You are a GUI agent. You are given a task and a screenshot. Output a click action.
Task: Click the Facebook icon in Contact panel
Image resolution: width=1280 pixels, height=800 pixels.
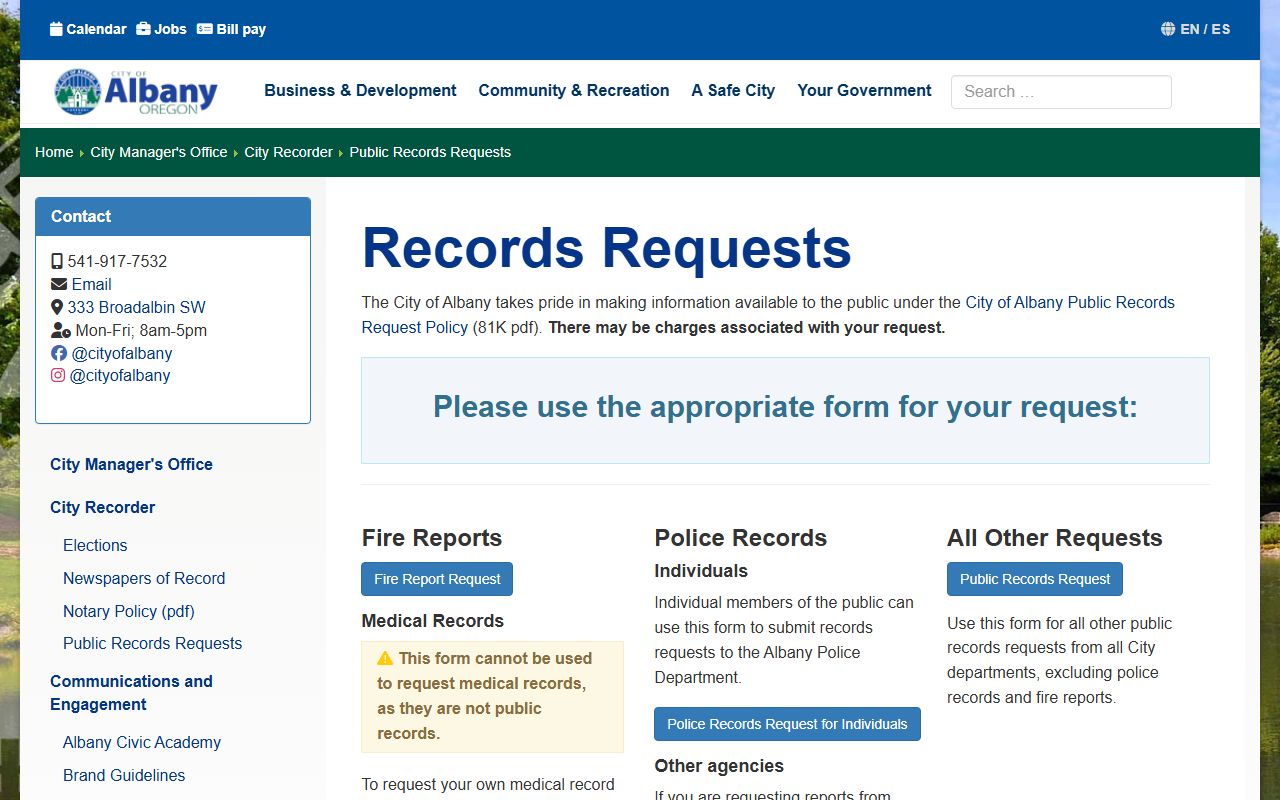[59, 353]
